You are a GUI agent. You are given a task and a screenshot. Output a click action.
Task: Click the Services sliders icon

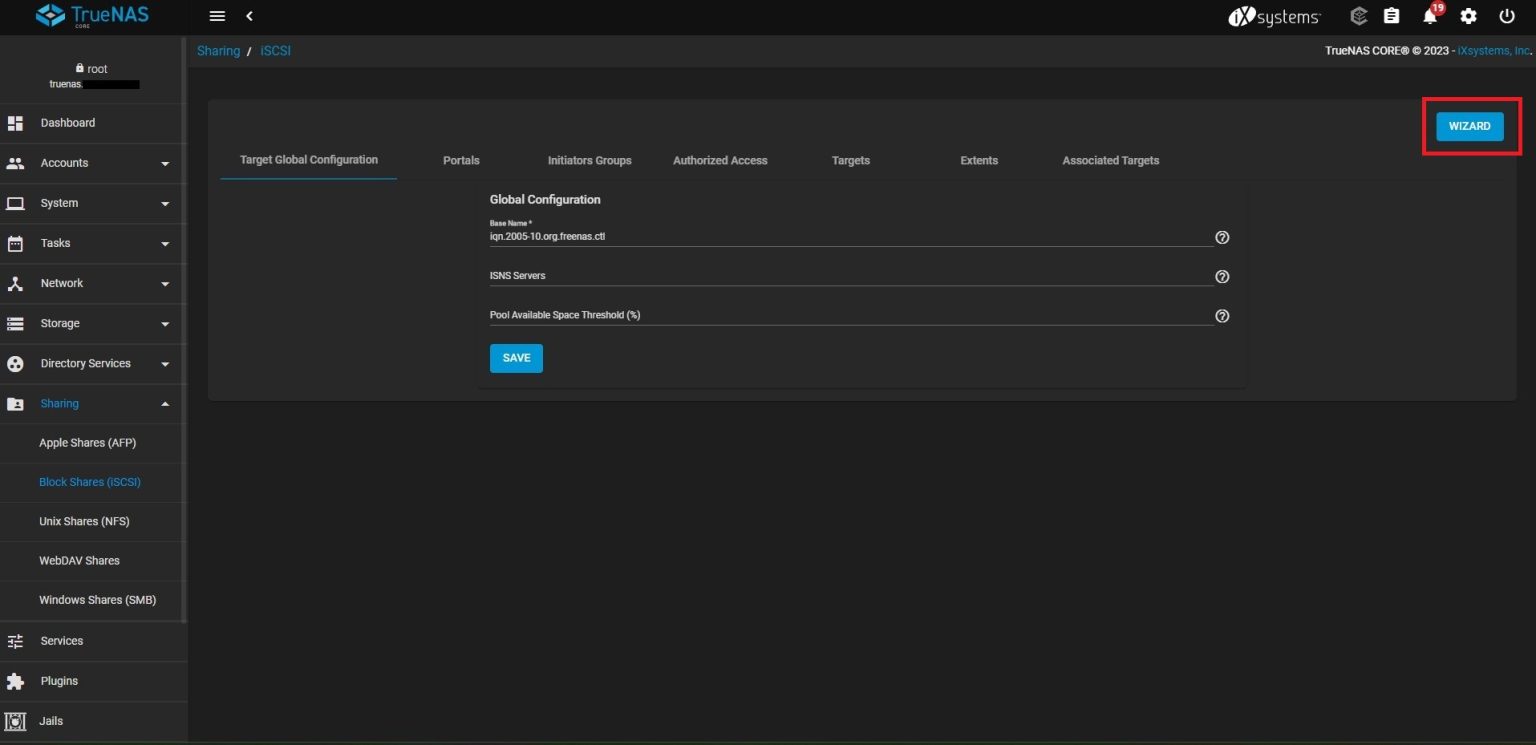point(16,641)
